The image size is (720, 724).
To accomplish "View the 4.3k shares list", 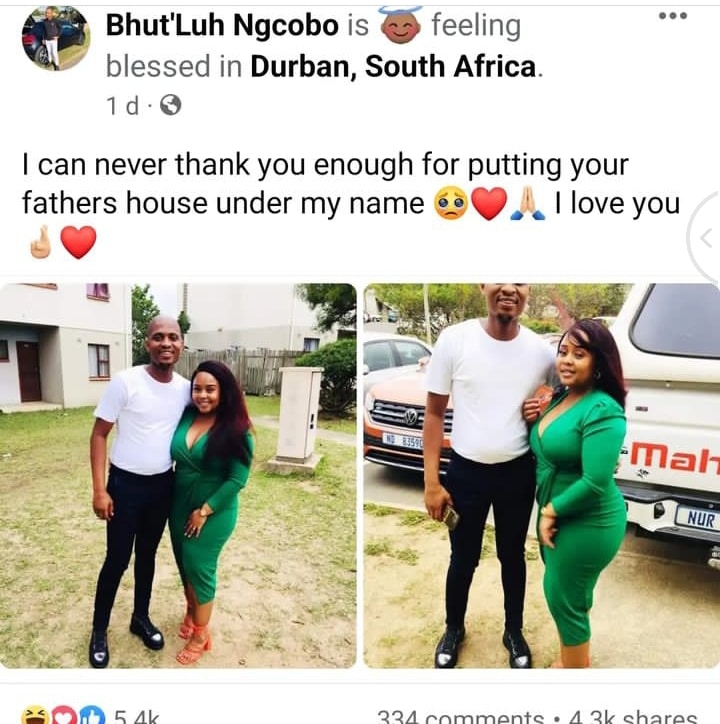I will coord(632,717).
